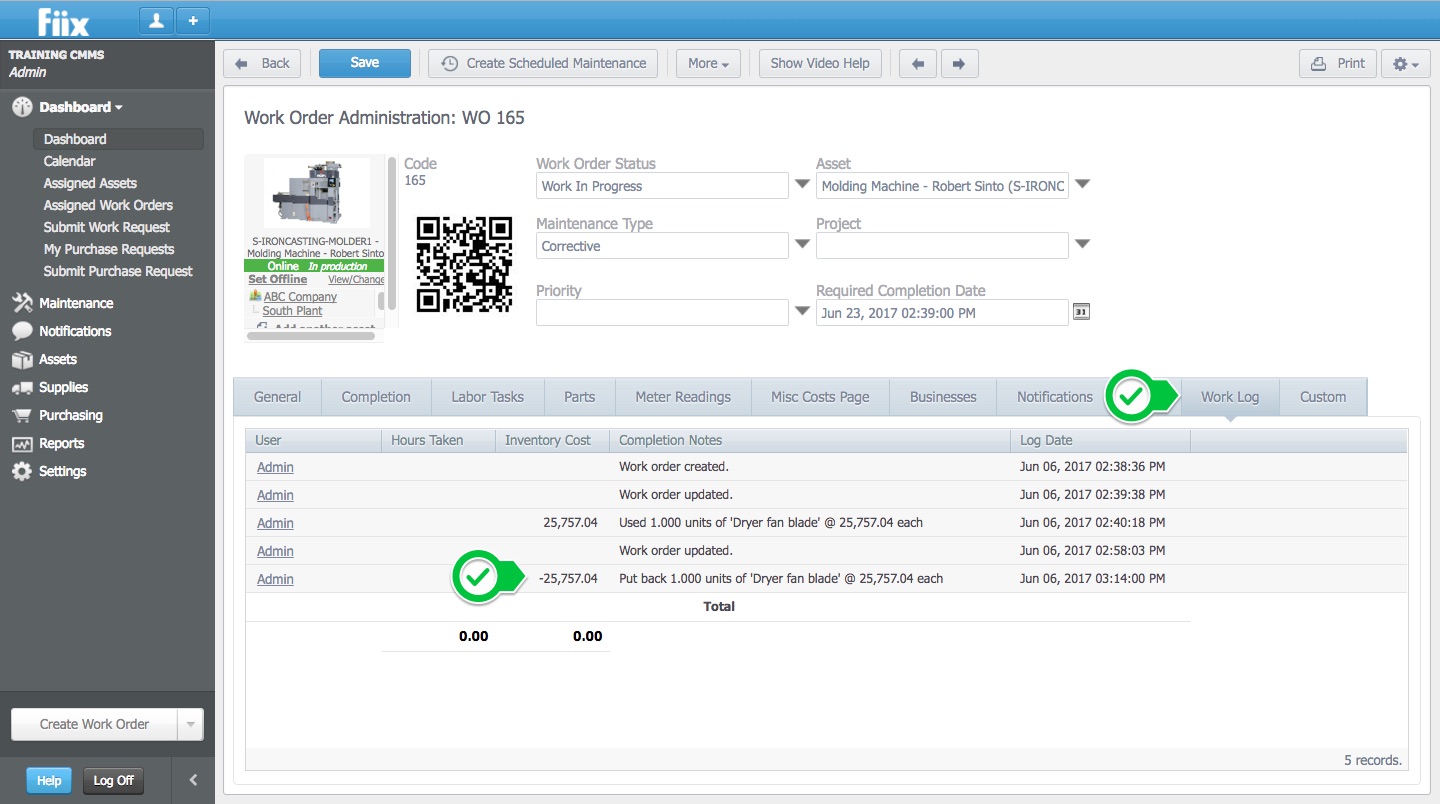Select the Work Log tab
Image resolution: width=1440 pixels, height=804 pixels.
click(x=1230, y=397)
